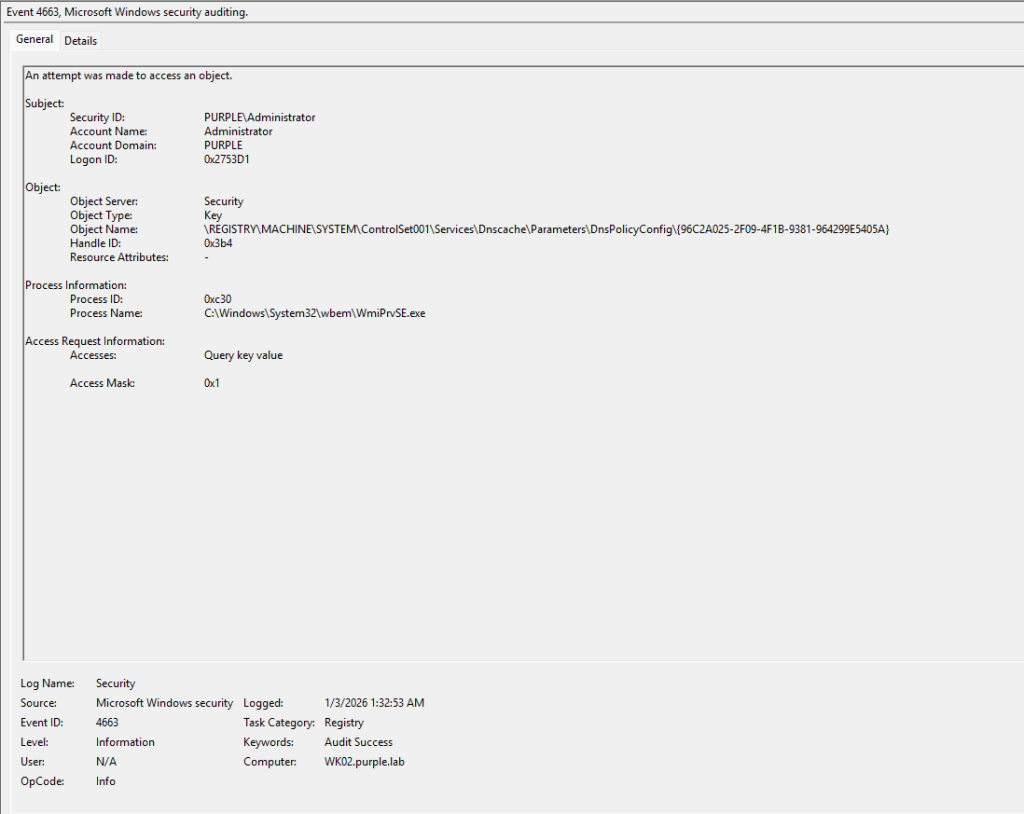Click the 'An attempt was made' description line
Image resolution: width=1024 pixels, height=814 pixels.
[129, 76]
